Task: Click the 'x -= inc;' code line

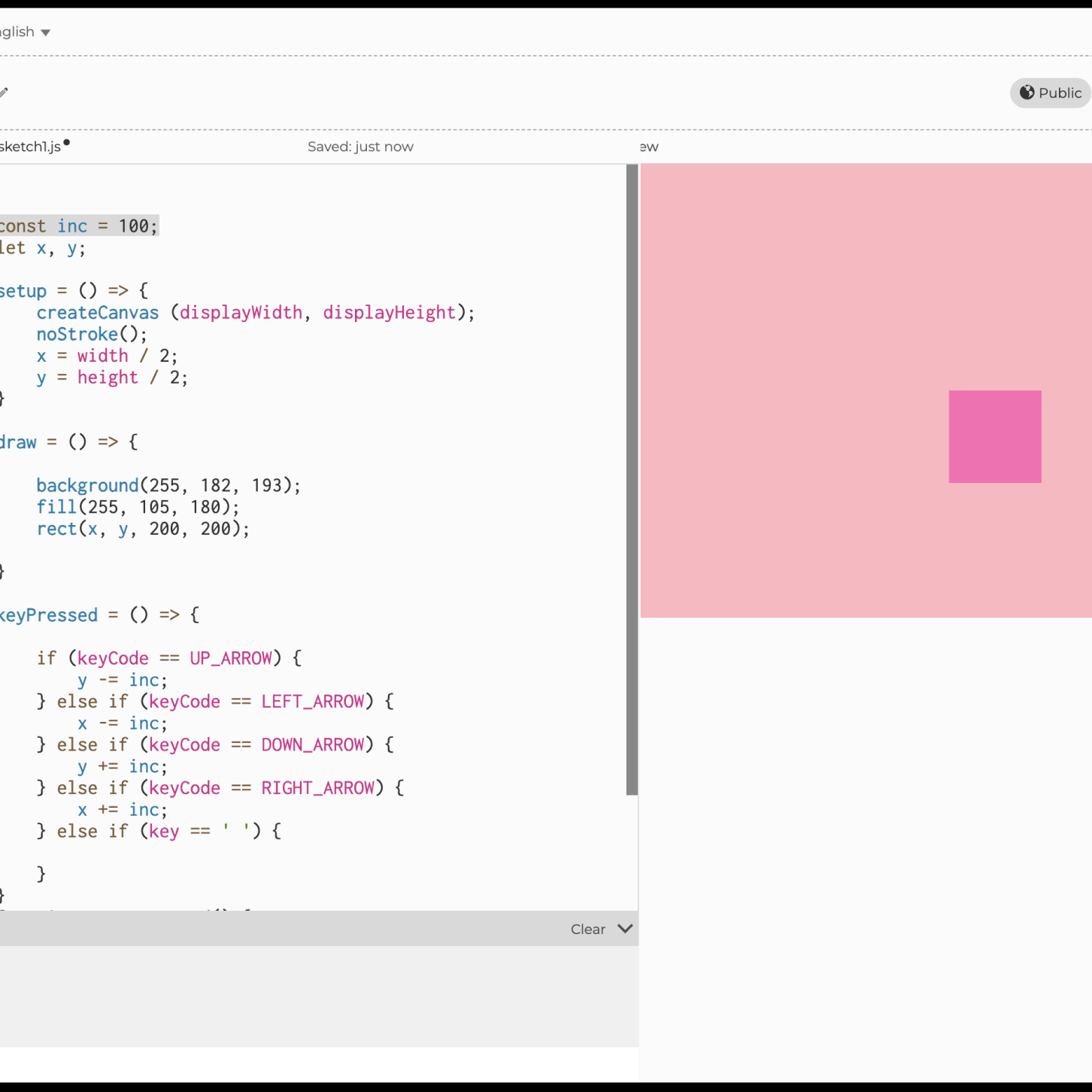Action: pyautogui.click(x=123, y=723)
